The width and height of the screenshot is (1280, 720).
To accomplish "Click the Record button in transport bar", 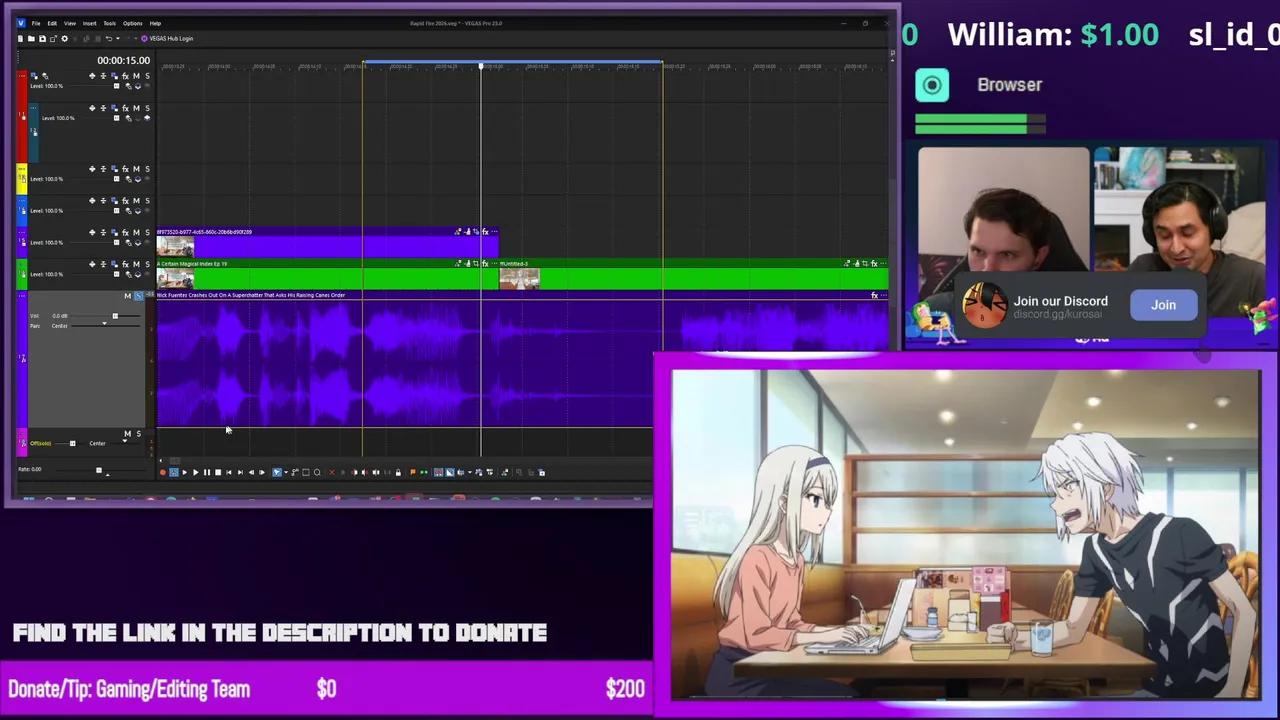I will click(162, 472).
